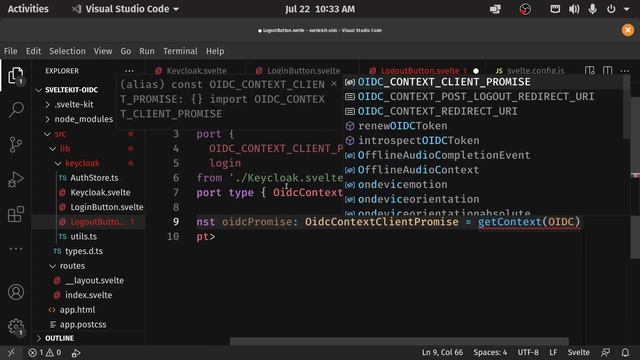Open index.svelte in the explorer
640x360 pixels.
click(x=89, y=295)
